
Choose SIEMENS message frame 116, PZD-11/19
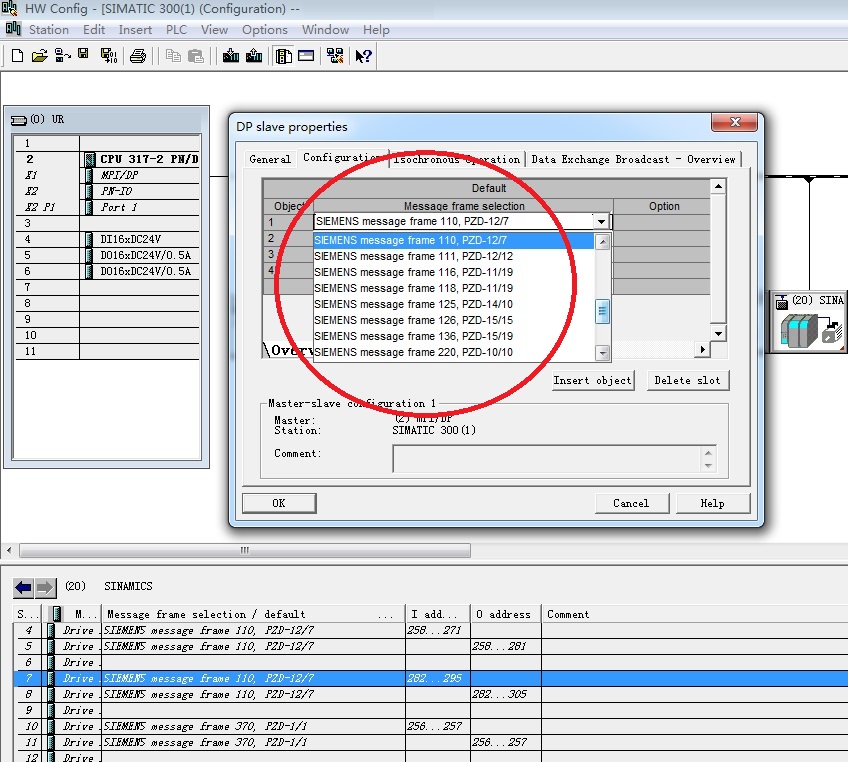(x=453, y=273)
